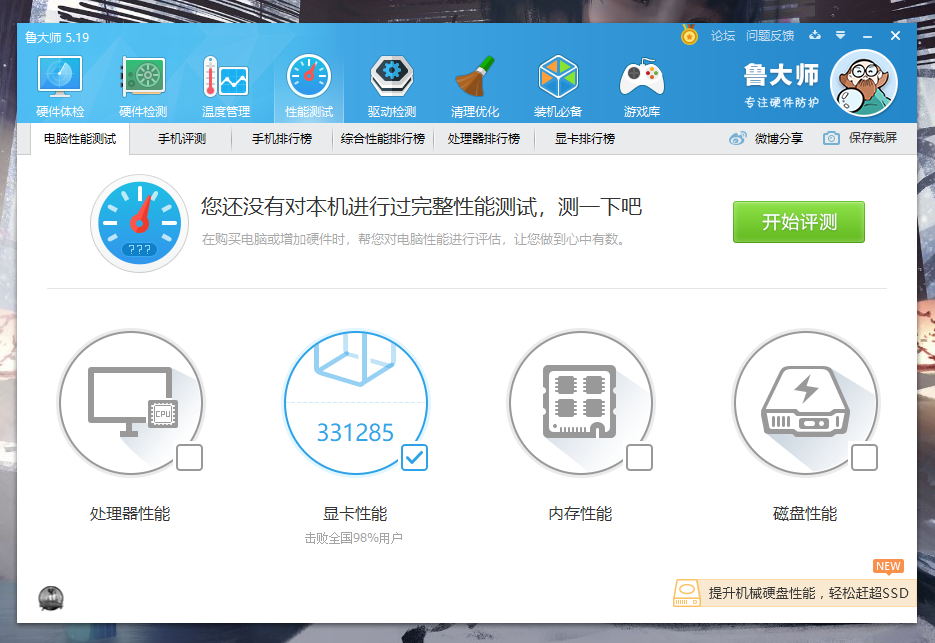This screenshot has height=643, width=935.
Task: Click the speedometer gauge with ???
Action: click(140, 223)
